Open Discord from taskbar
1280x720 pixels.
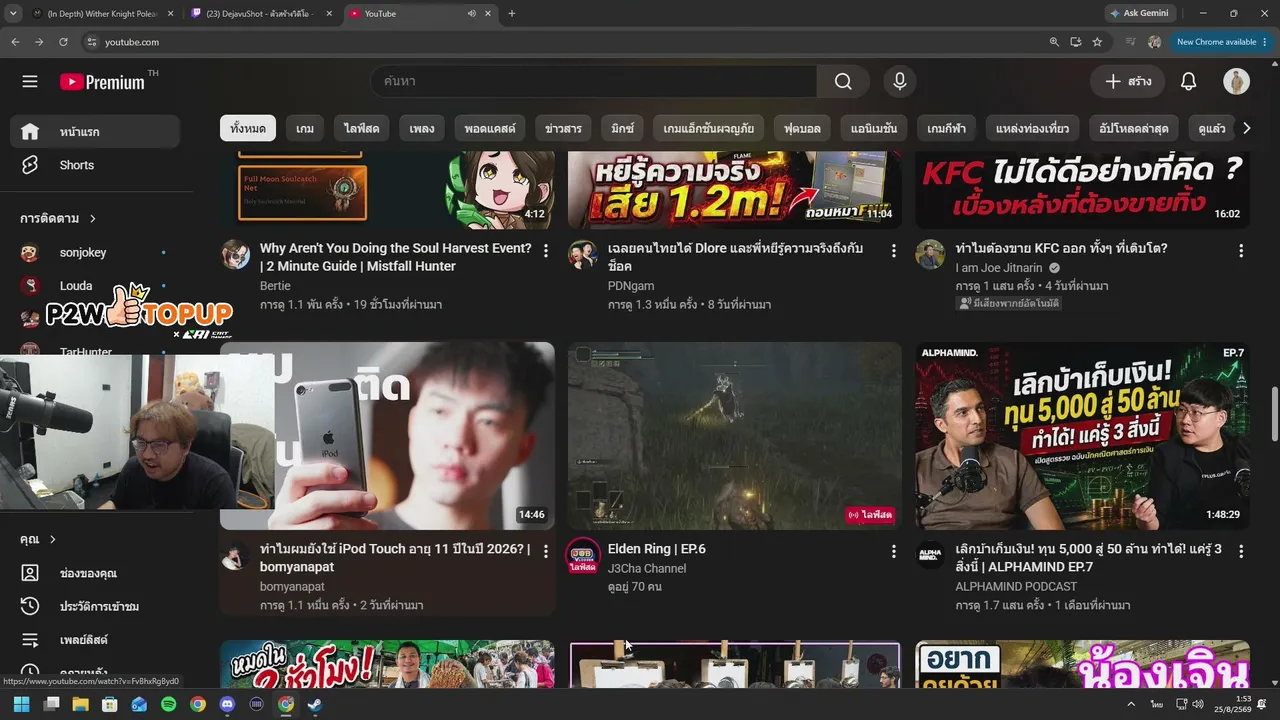[227, 704]
